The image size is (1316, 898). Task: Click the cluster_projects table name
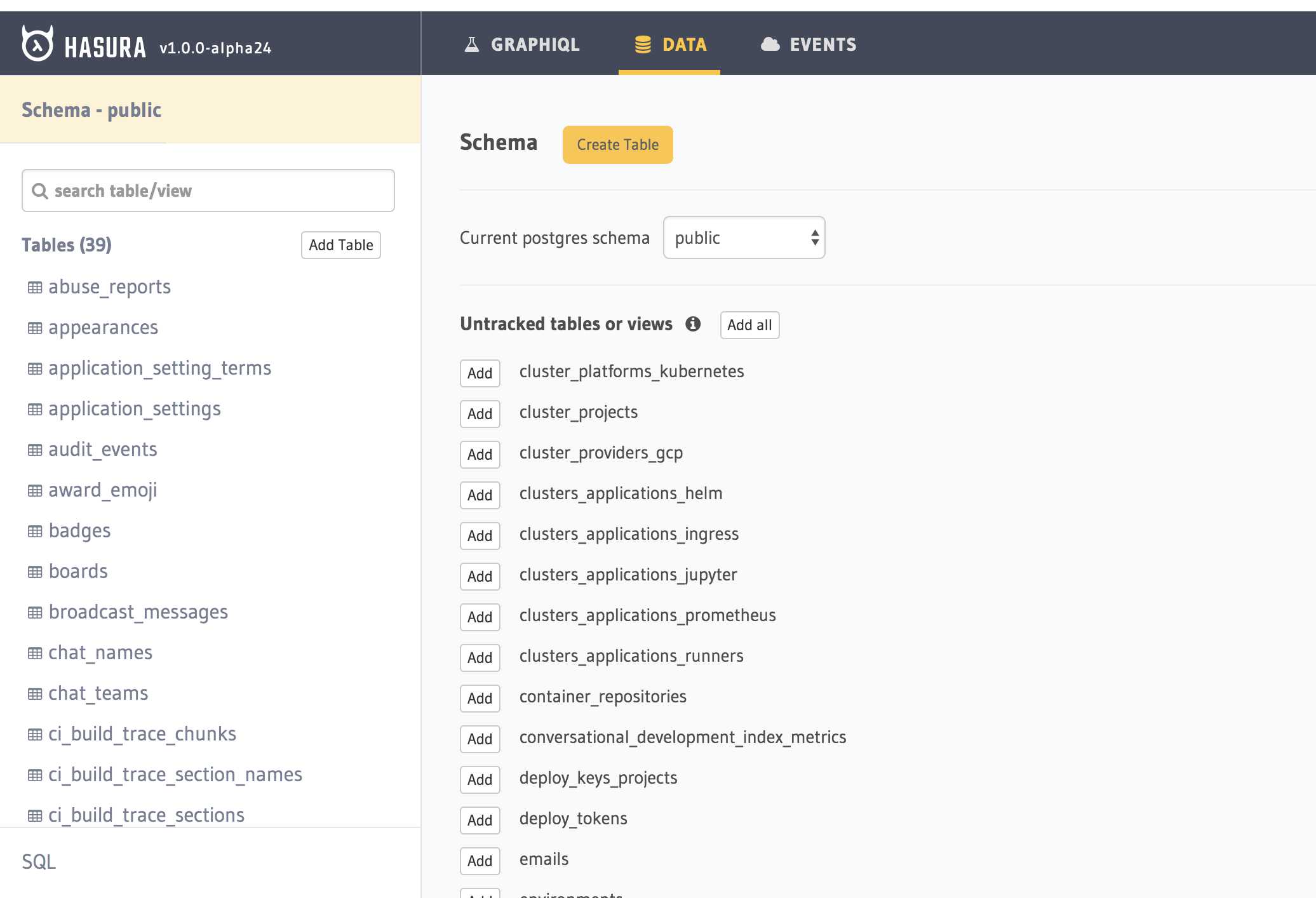click(578, 413)
